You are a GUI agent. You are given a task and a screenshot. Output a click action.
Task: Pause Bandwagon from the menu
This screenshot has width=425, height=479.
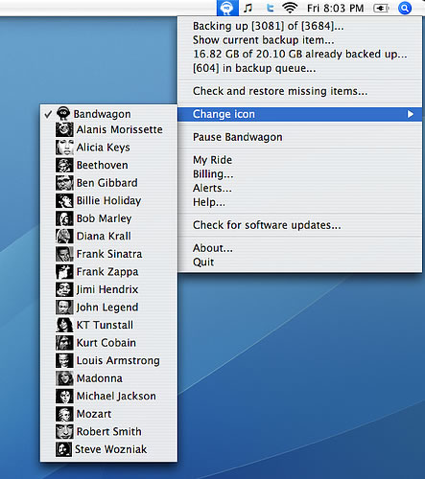tap(237, 137)
